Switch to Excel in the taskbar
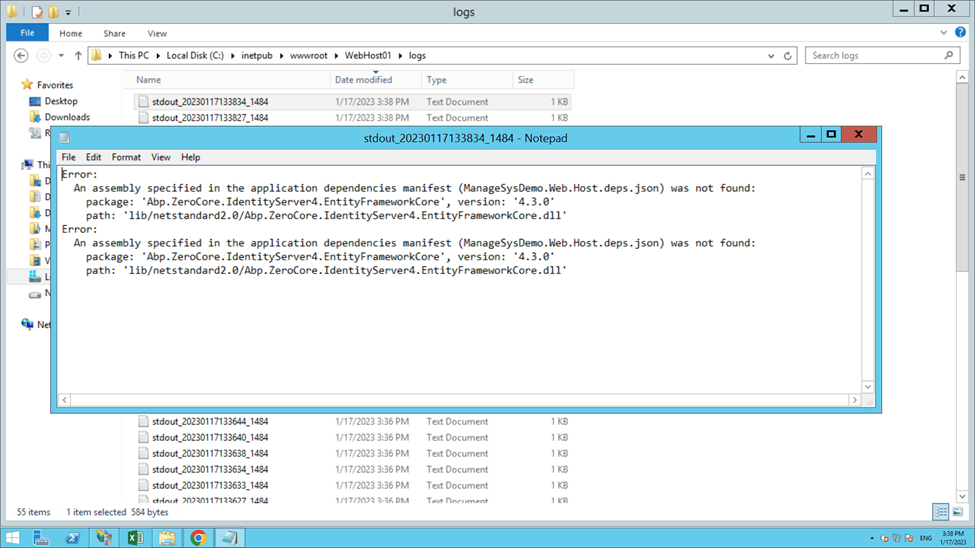Viewport: 975px width, 548px height. pyautogui.click(x=135, y=537)
